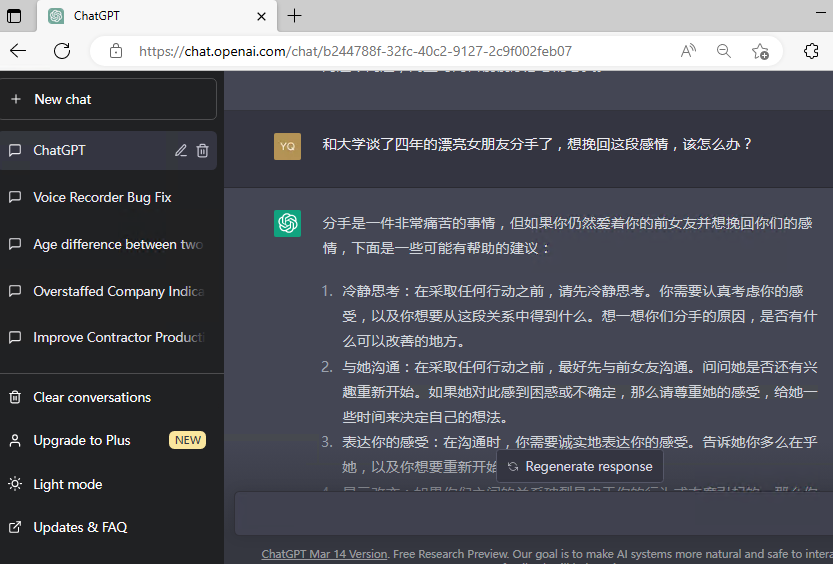833x564 pixels.
Task: Close the ChatGPT browser tab
Action: click(x=261, y=16)
